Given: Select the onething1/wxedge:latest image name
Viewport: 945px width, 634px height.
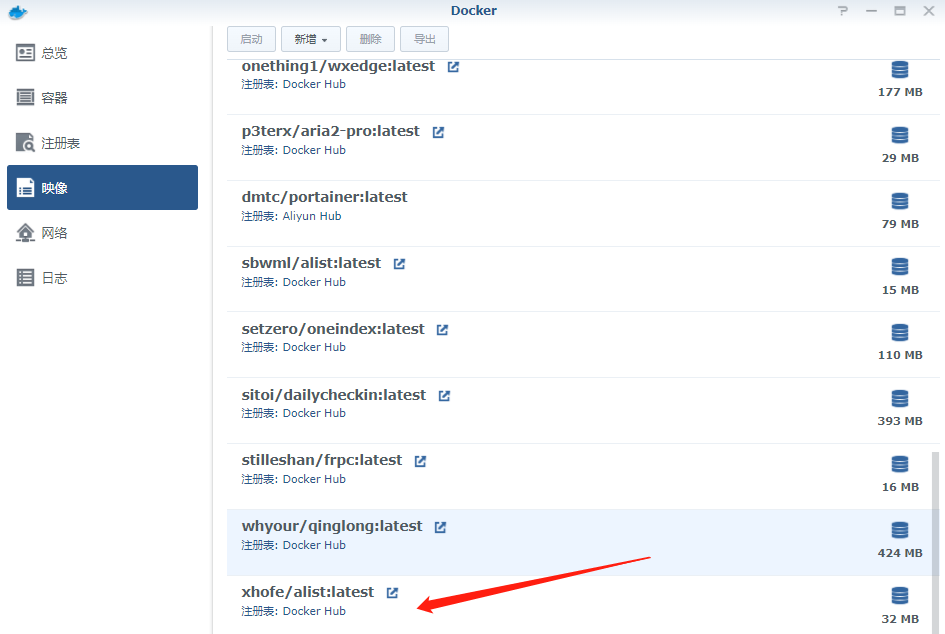Looking at the screenshot, I should (x=338, y=66).
